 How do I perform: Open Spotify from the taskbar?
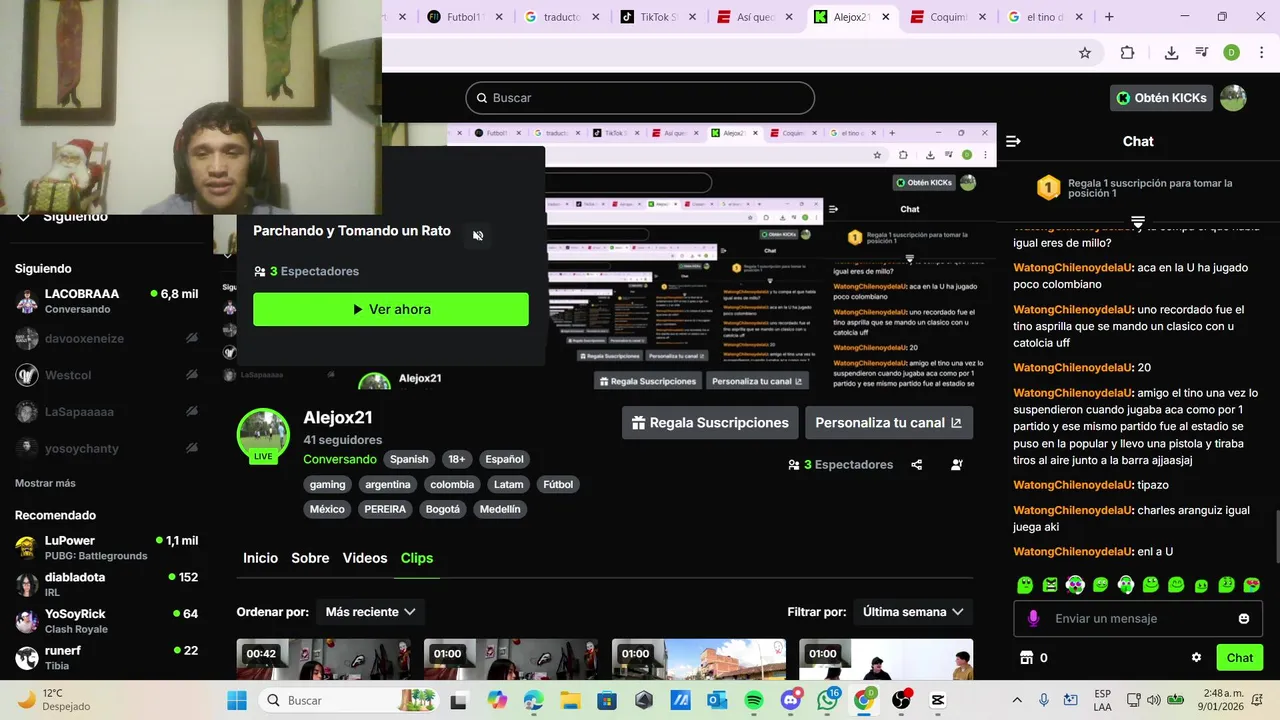[754, 700]
